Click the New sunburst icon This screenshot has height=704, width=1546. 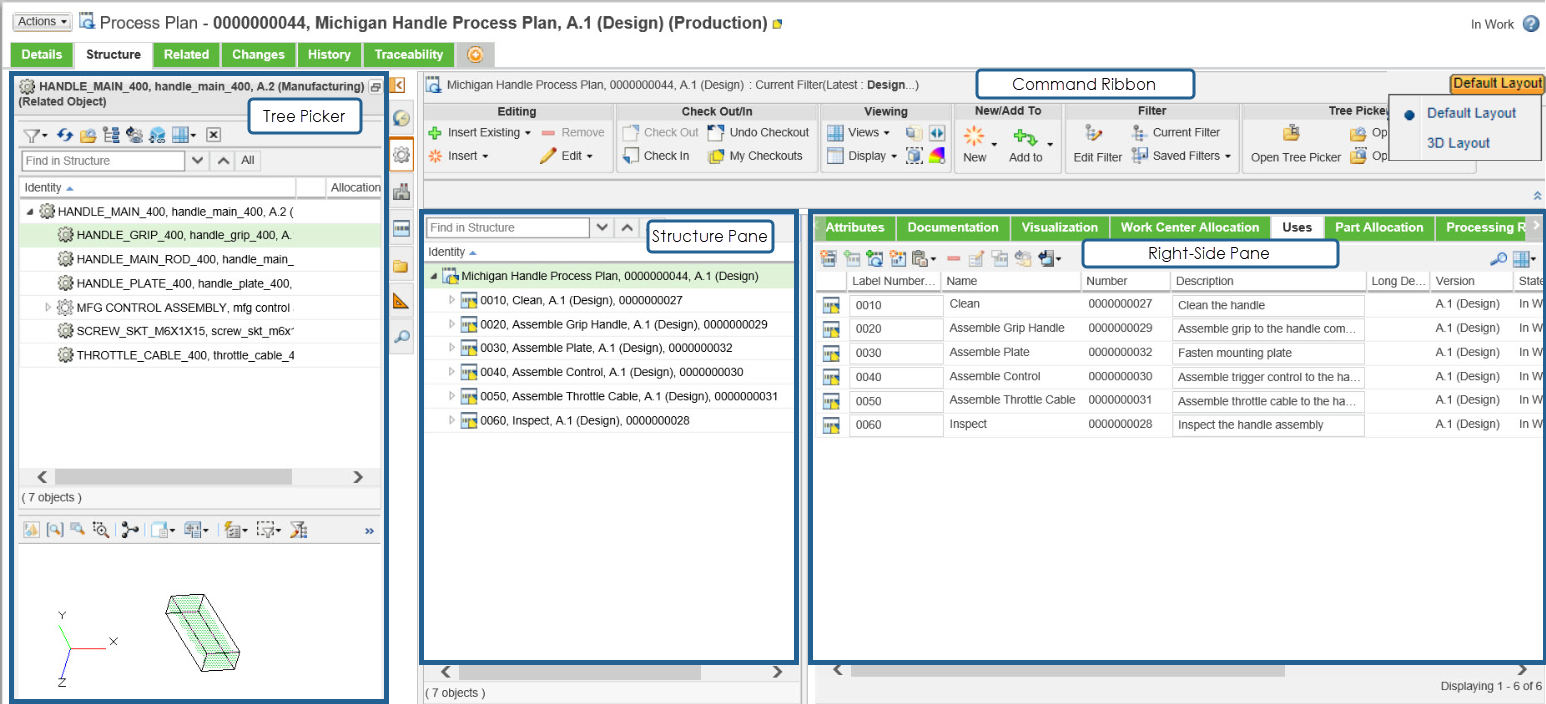tap(974, 136)
